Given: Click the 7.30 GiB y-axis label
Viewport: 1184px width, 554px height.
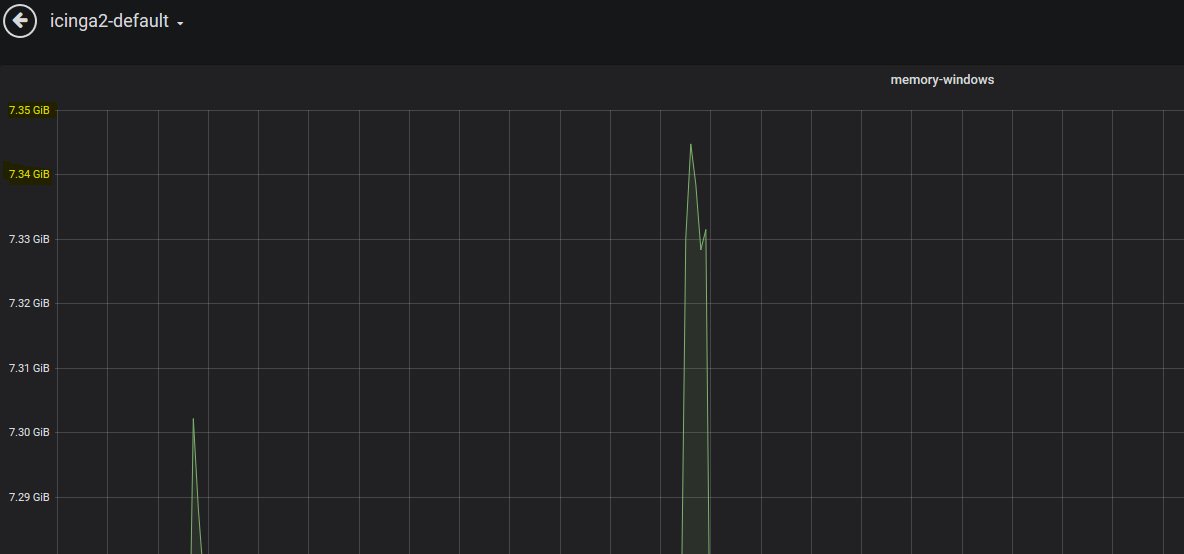Looking at the screenshot, I should coord(29,432).
